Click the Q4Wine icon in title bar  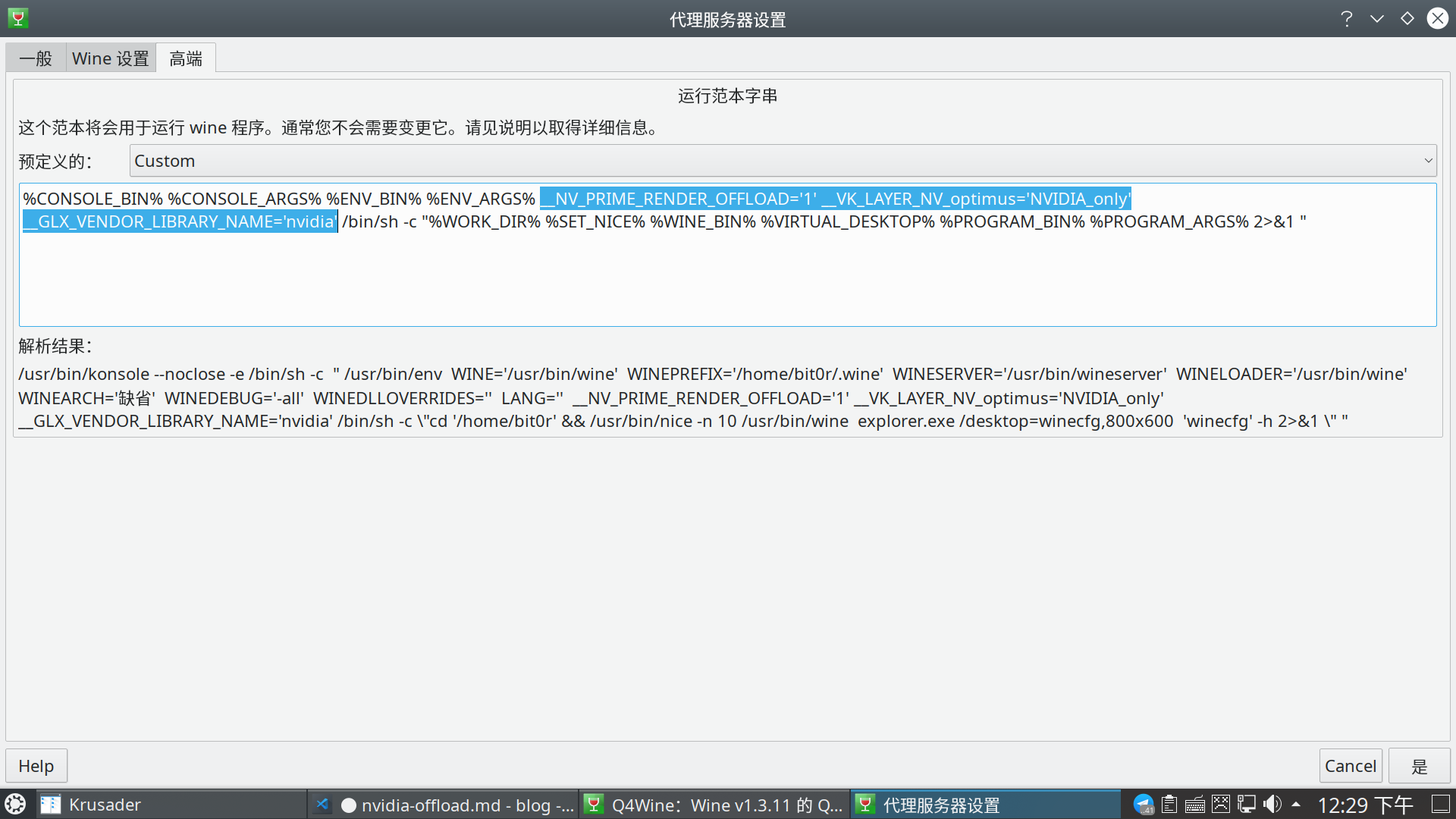pyautogui.click(x=18, y=18)
